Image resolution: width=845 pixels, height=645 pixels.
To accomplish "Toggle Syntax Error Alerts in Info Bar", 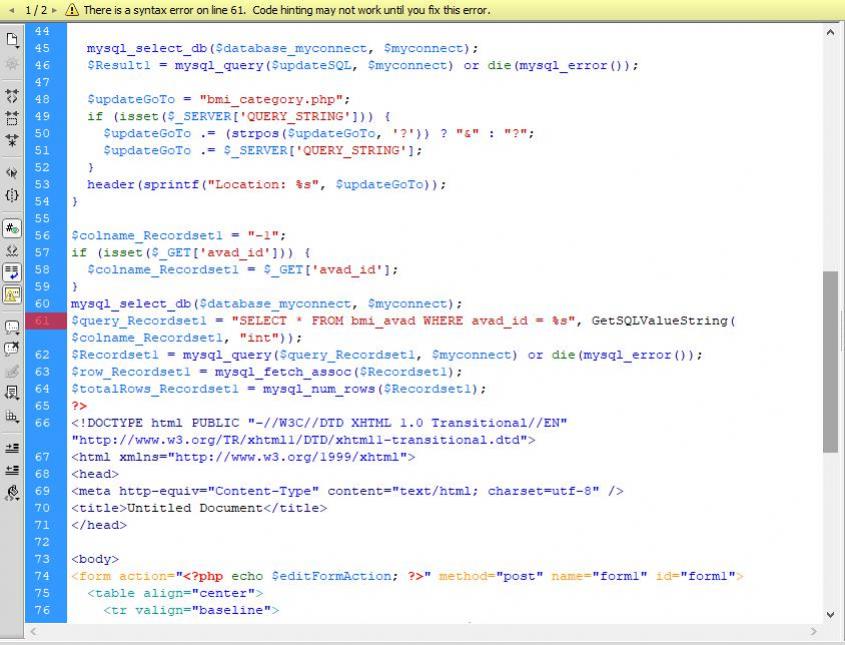I will [x=12, y=295].
